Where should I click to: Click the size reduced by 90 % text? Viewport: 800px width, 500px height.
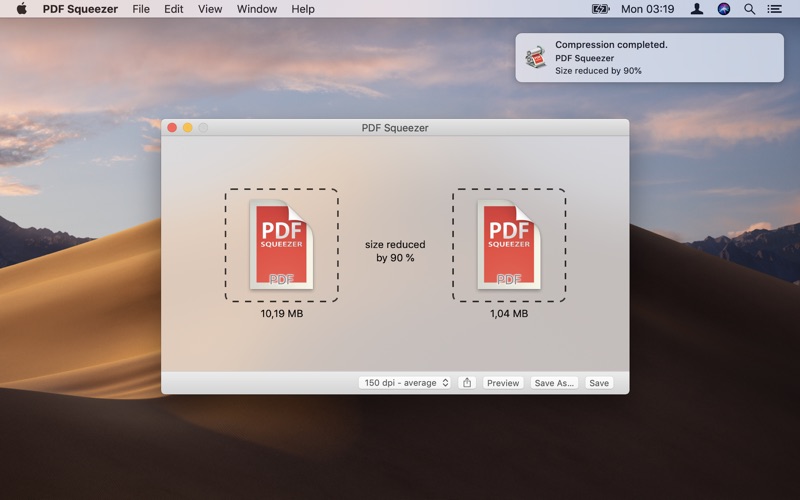pyautogui.click(x=395, y=251)
